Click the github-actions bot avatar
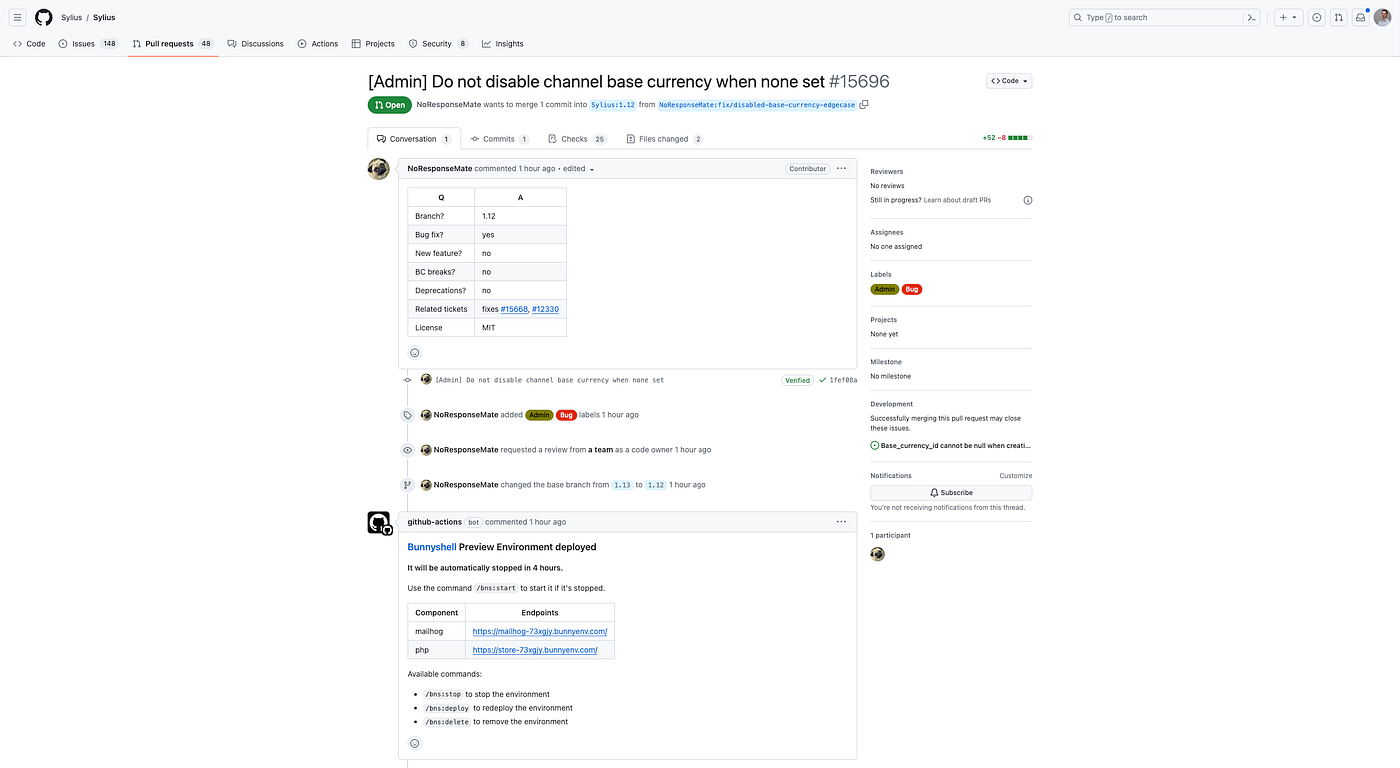This screenshot has height=768, width=1400. [x=379, y=523]
